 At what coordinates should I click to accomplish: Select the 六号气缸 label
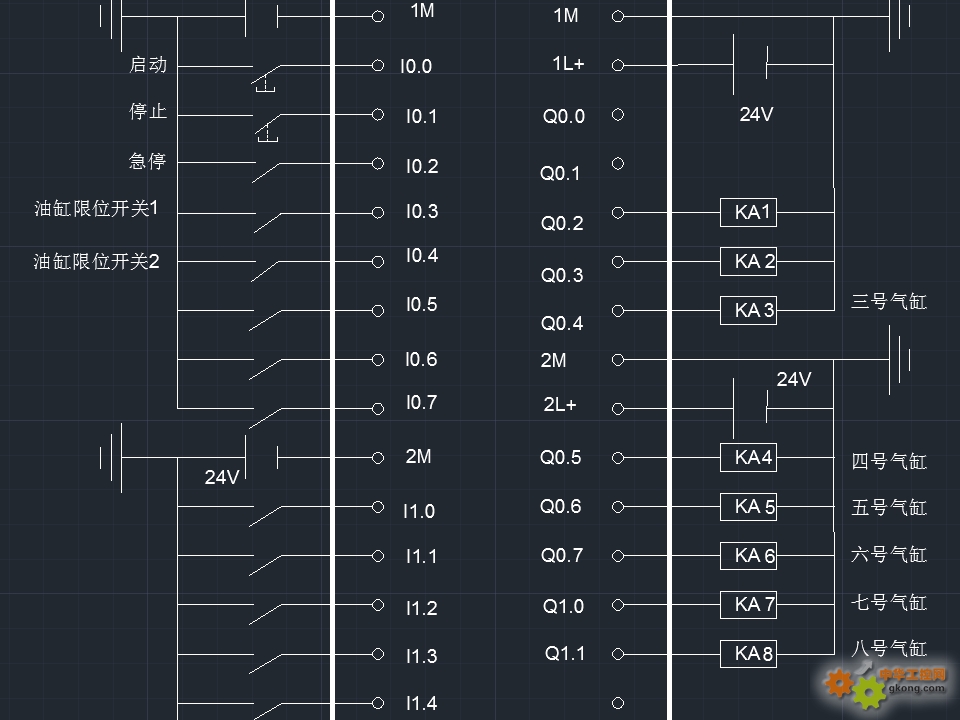click(x=889, y=555)
